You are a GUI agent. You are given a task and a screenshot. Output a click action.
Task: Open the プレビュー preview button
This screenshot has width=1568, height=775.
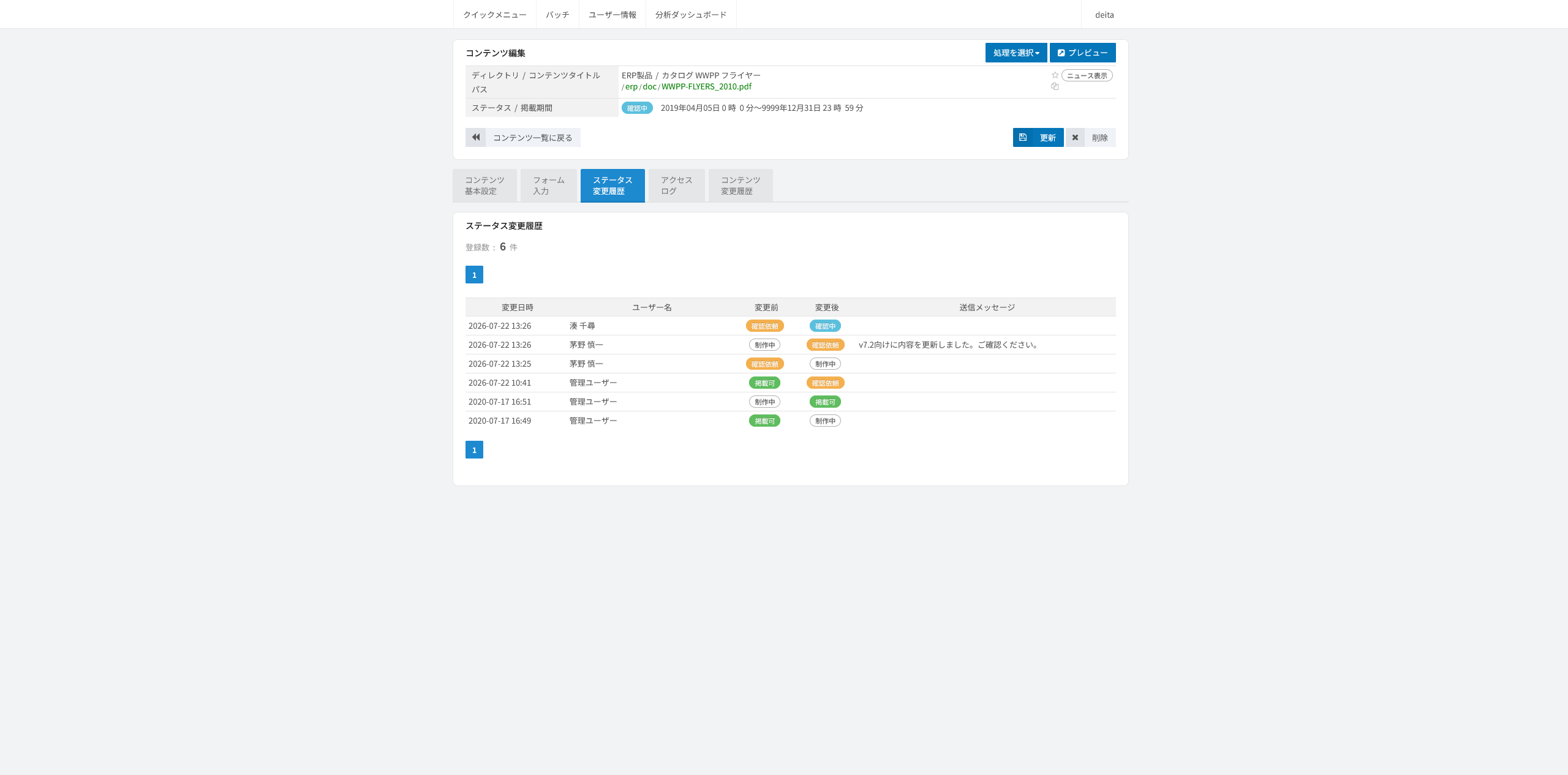coord(1082,53)
